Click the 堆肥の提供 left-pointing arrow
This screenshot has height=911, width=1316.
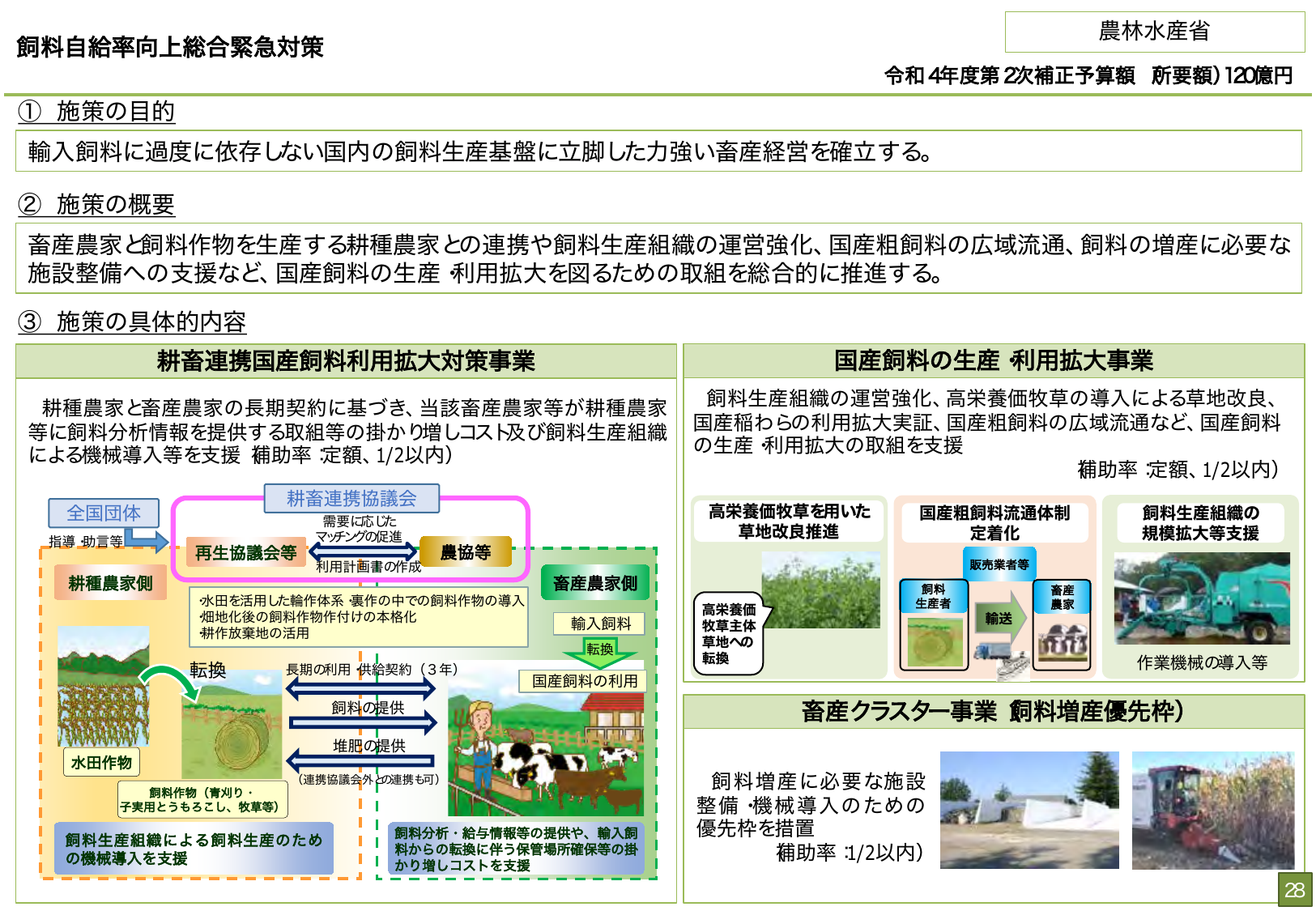[x=361, y=760]
